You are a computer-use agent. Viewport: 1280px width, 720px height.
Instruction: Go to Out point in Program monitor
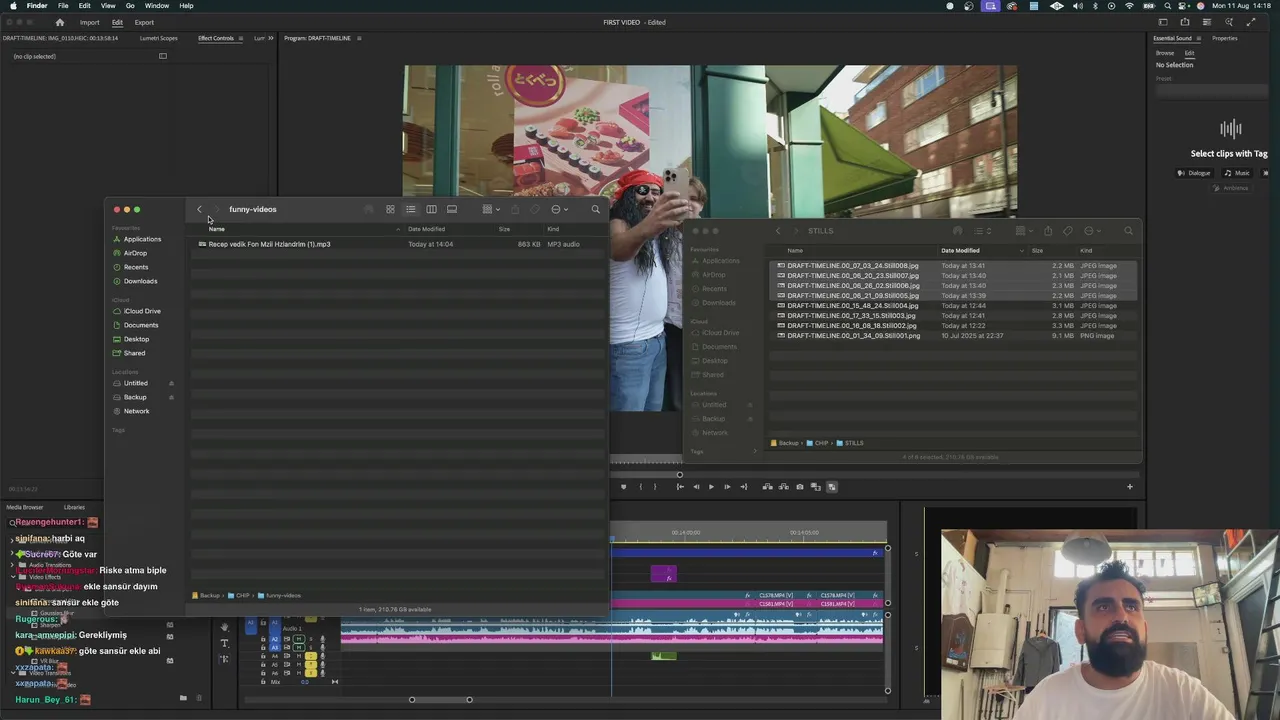click(743, 487)
